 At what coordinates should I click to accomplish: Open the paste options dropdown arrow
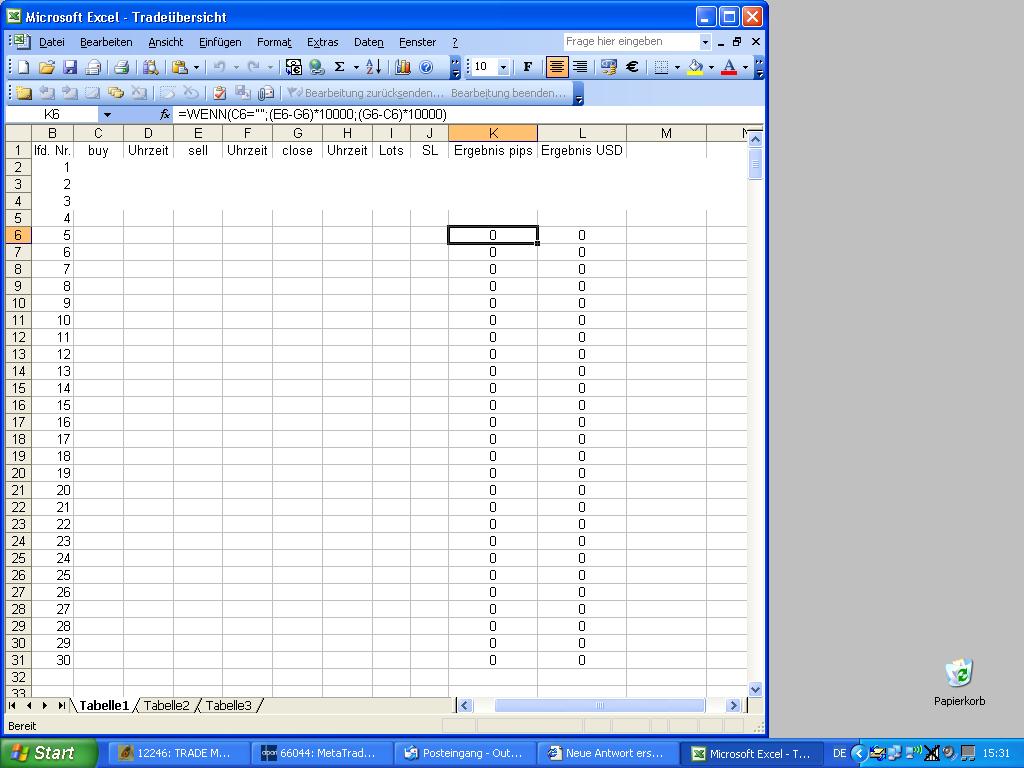pyautogui.click(x=196, y=67)
